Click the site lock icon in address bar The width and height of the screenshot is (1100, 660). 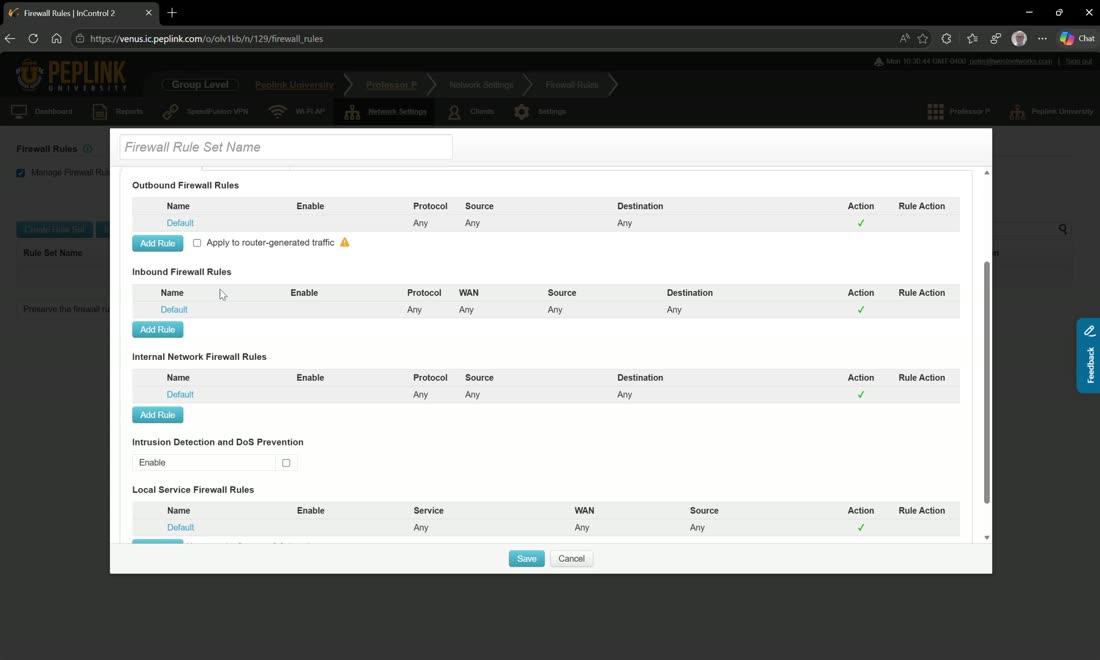[80, 39]
